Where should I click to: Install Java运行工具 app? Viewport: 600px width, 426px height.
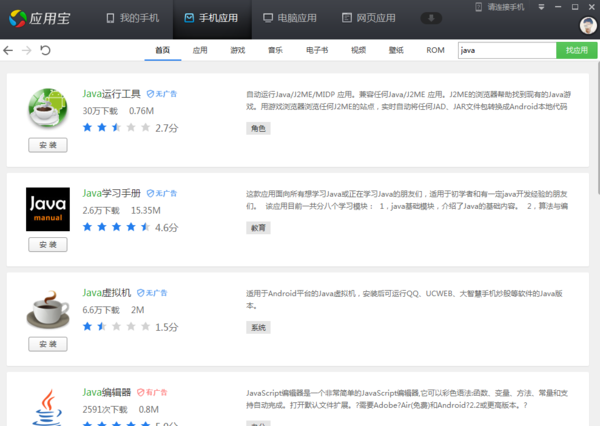pos(48,145)
